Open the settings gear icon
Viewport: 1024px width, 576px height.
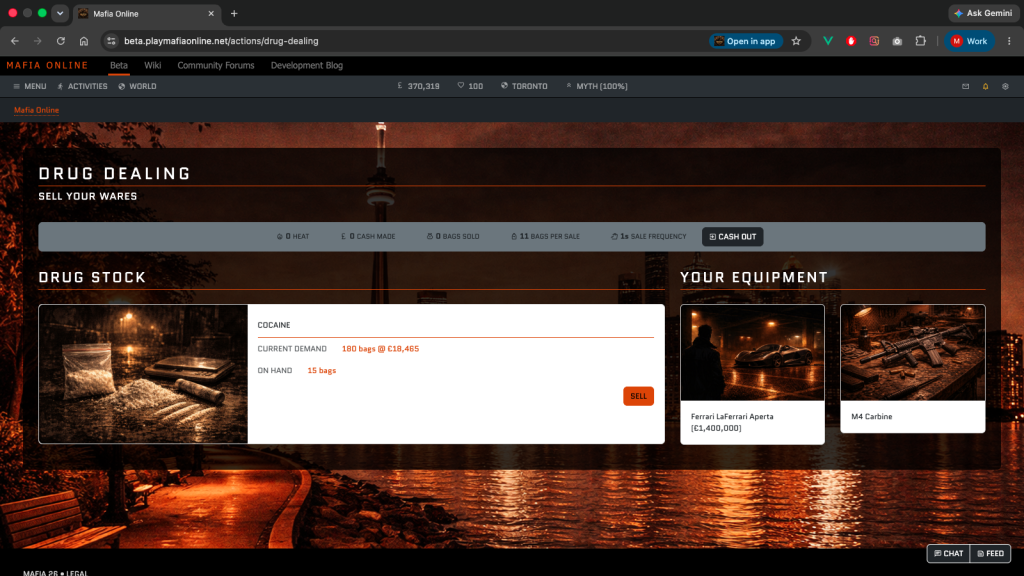click(1005, 86)
